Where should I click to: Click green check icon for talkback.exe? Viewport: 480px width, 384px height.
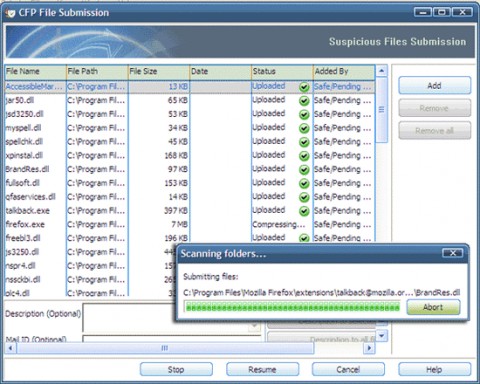[x=304, y=211]
